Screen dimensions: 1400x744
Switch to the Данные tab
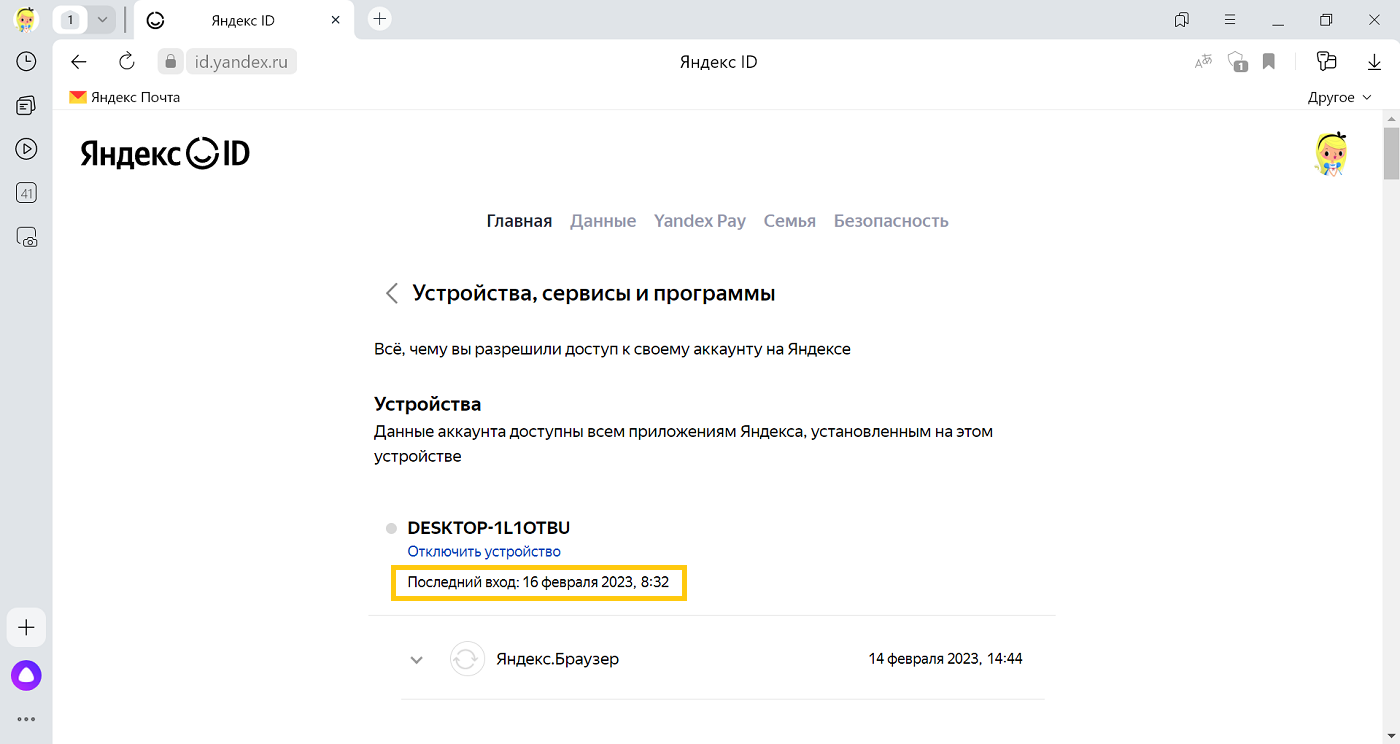point(603,221)
